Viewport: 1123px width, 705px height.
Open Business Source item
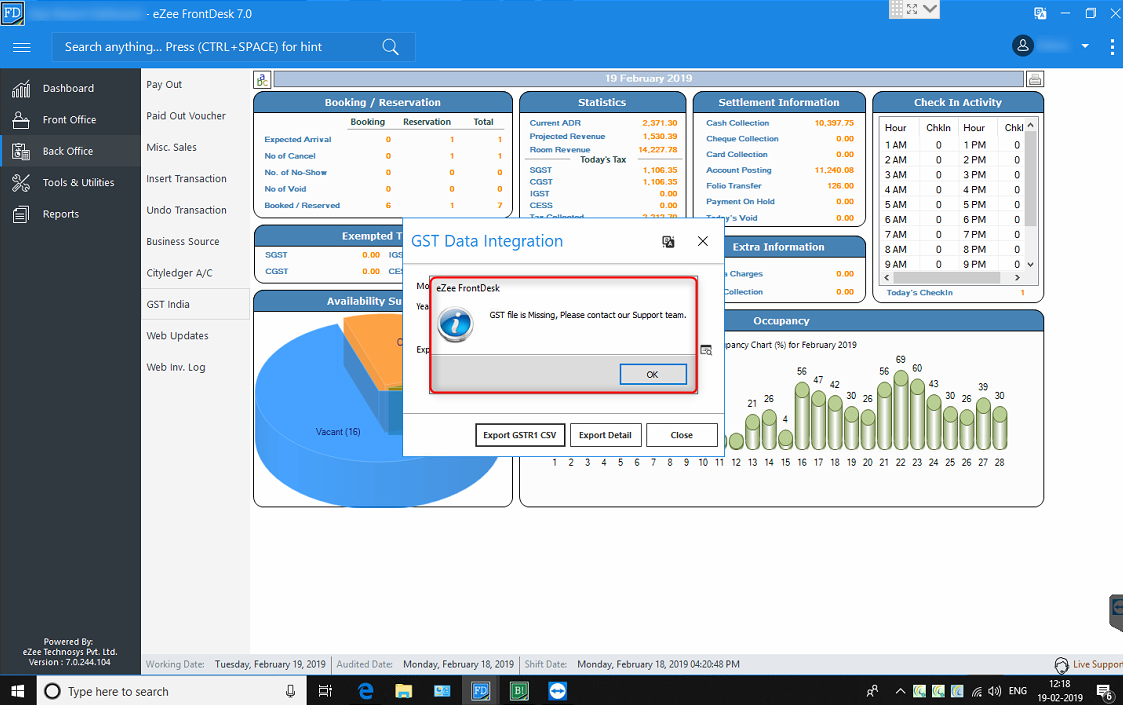(x=183, y=242)
